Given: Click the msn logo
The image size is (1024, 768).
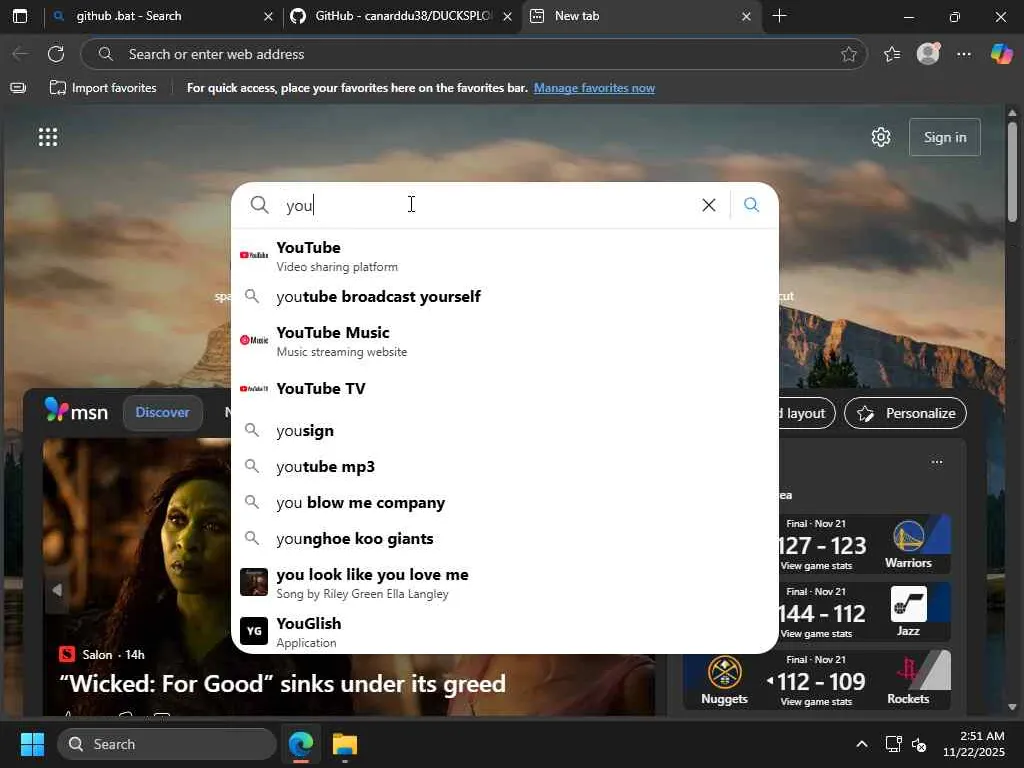Looking at the screenshot, I should pyautogui.click(x=76, y=411).
